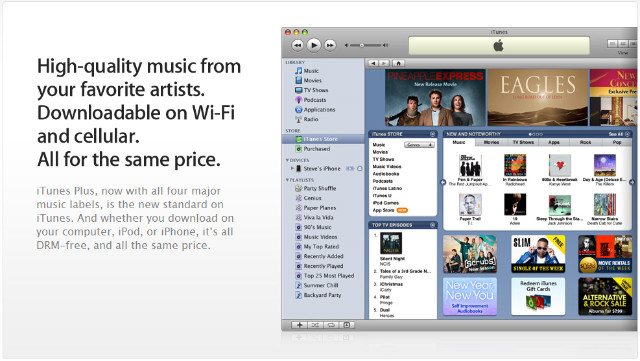
Task: Open the Scrubs new season tile
Action: (x=470, y=254)
